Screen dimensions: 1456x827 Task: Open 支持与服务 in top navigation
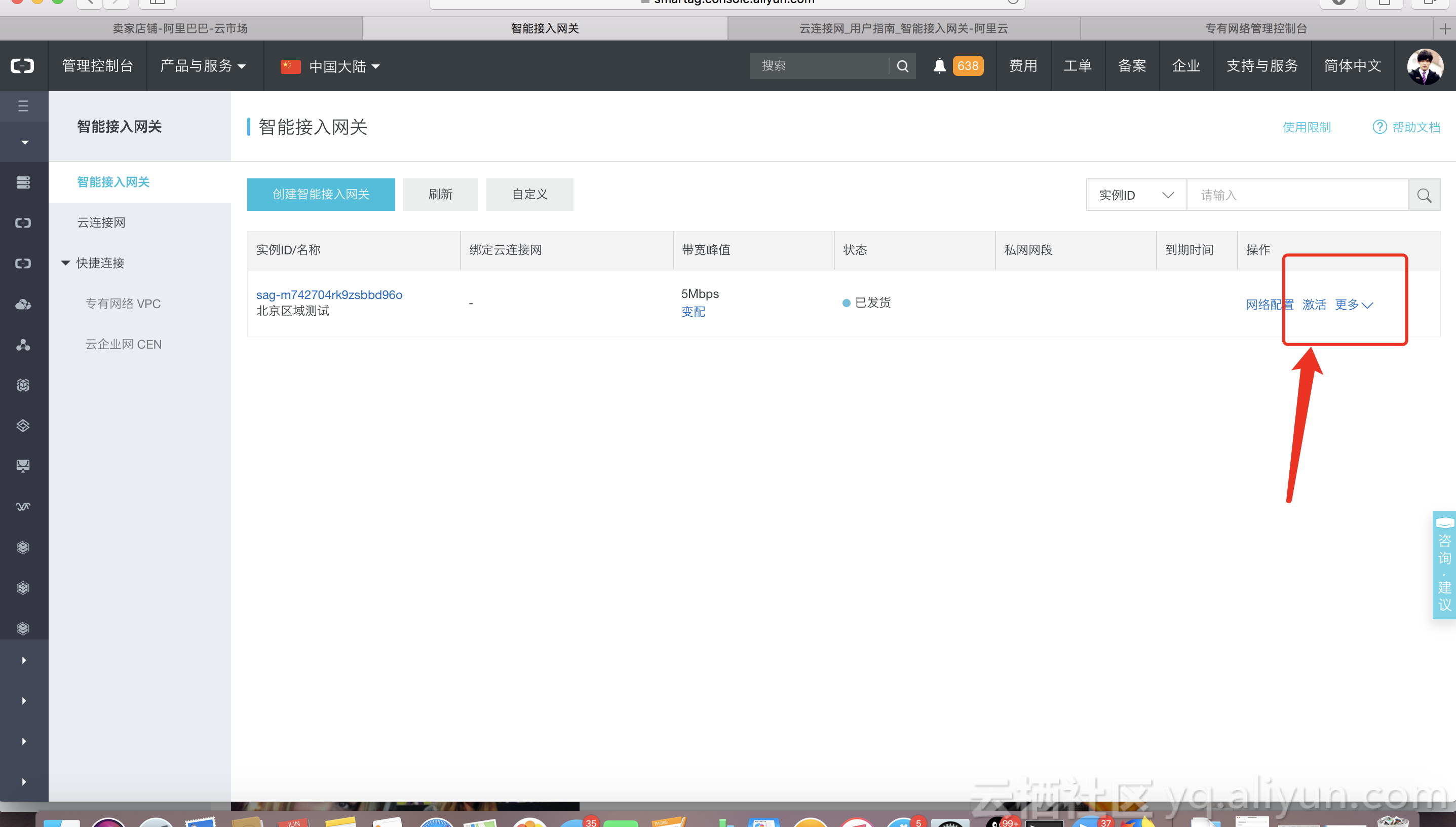pos(1262,66)
